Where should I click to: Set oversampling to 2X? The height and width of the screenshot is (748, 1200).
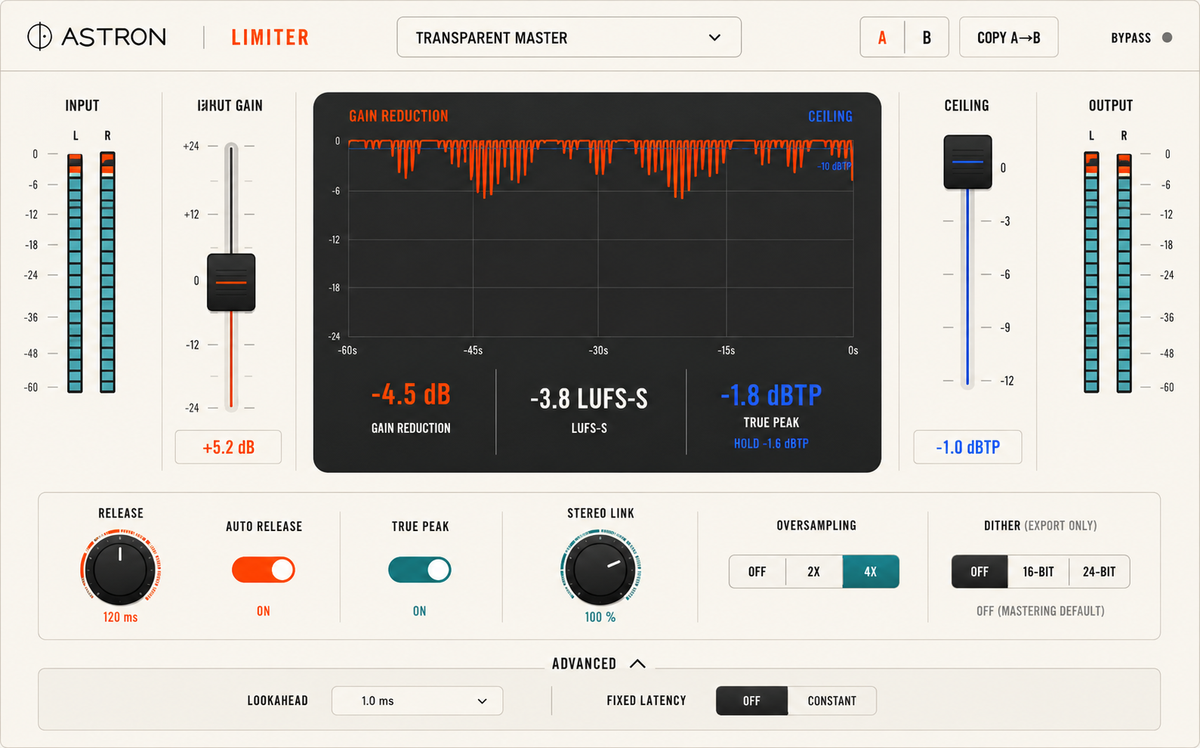[x=813, y=572]
